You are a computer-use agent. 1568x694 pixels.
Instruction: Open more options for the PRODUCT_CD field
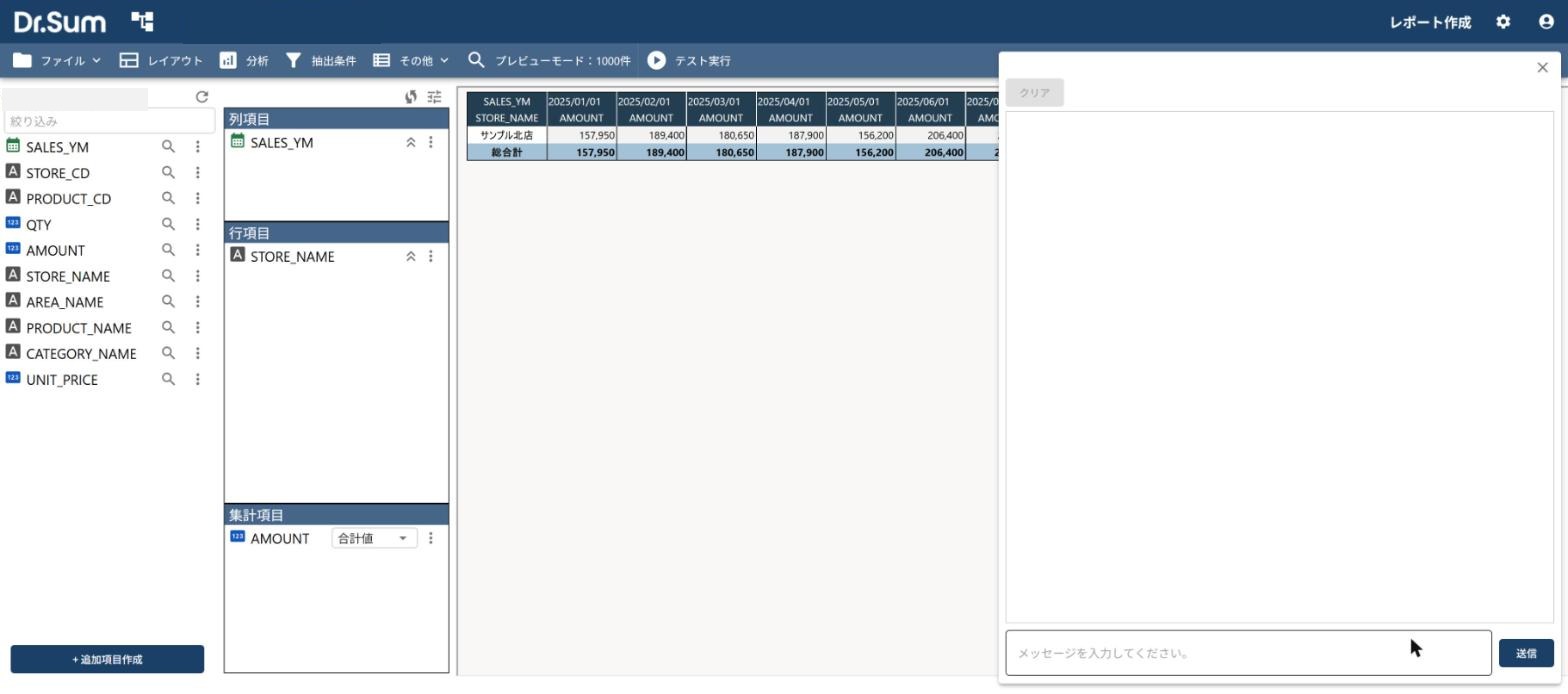(198, 198)
